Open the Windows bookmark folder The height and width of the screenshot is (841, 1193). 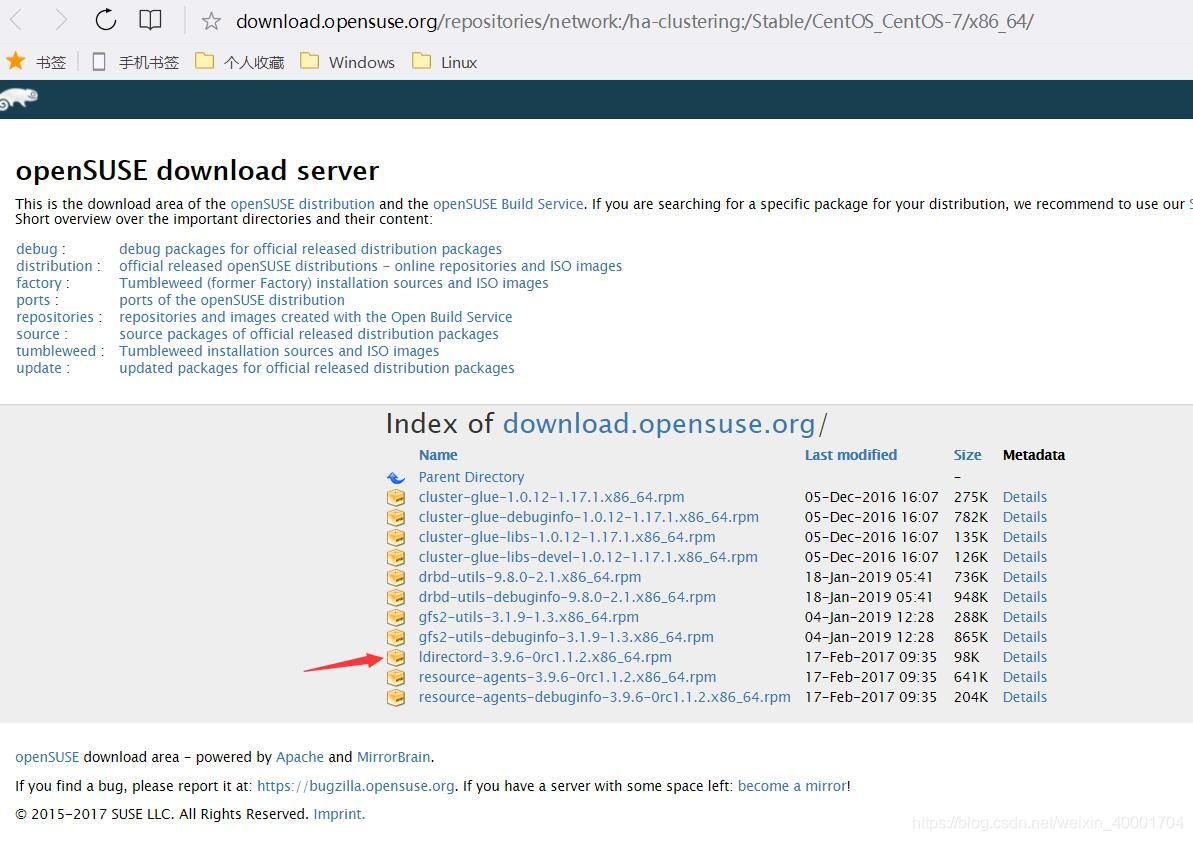pos(347,62)
